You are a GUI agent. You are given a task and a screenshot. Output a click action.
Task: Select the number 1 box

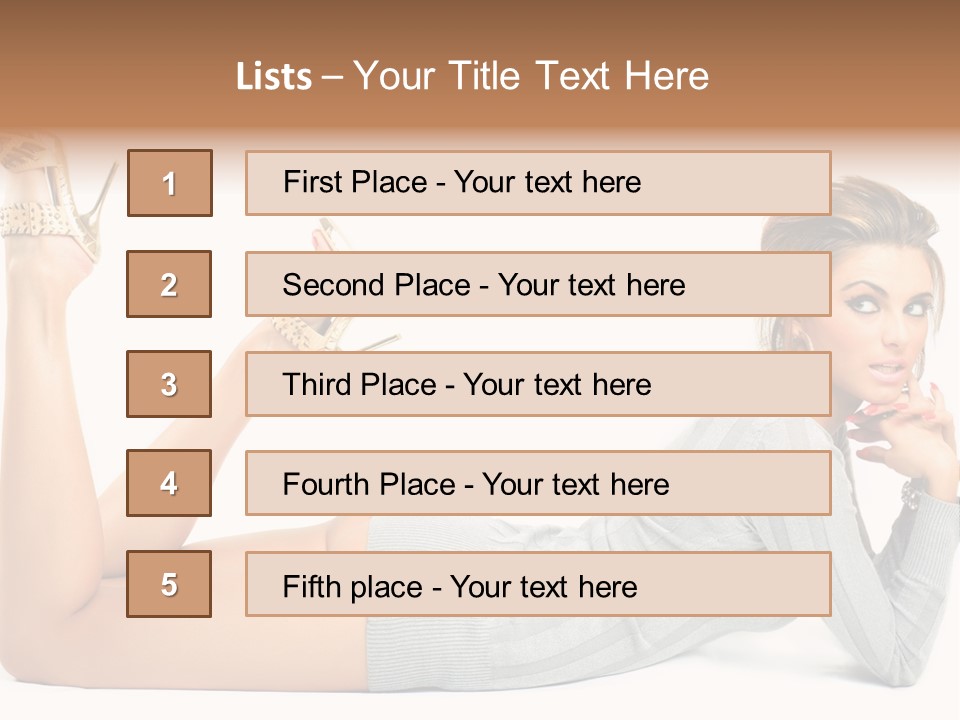(x=170, y=183)
